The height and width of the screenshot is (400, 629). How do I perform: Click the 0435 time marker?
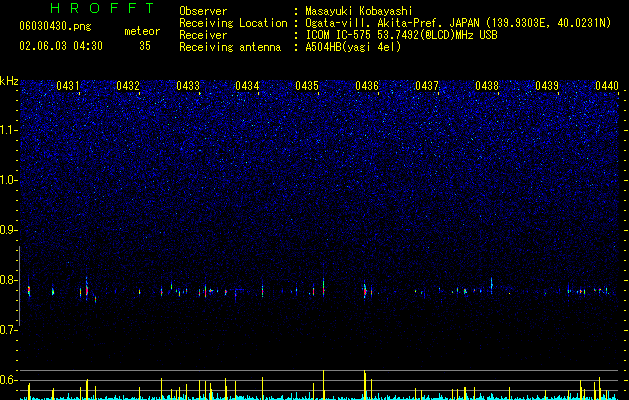point(307,86)
